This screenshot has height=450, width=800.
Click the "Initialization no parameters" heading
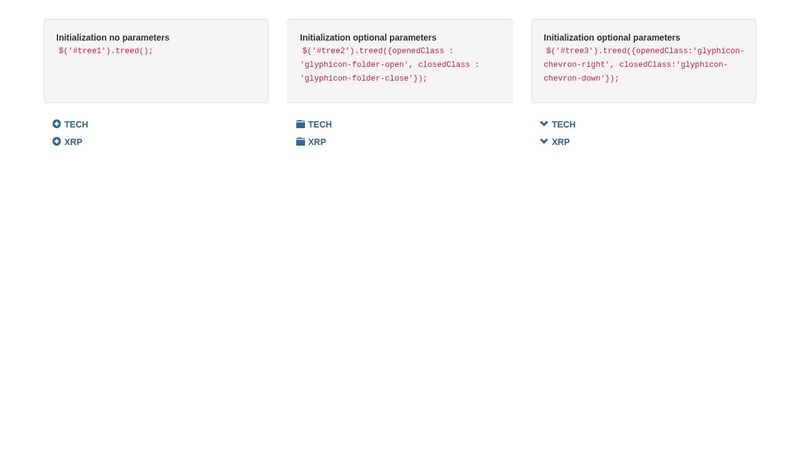click(x=113, y=38)
